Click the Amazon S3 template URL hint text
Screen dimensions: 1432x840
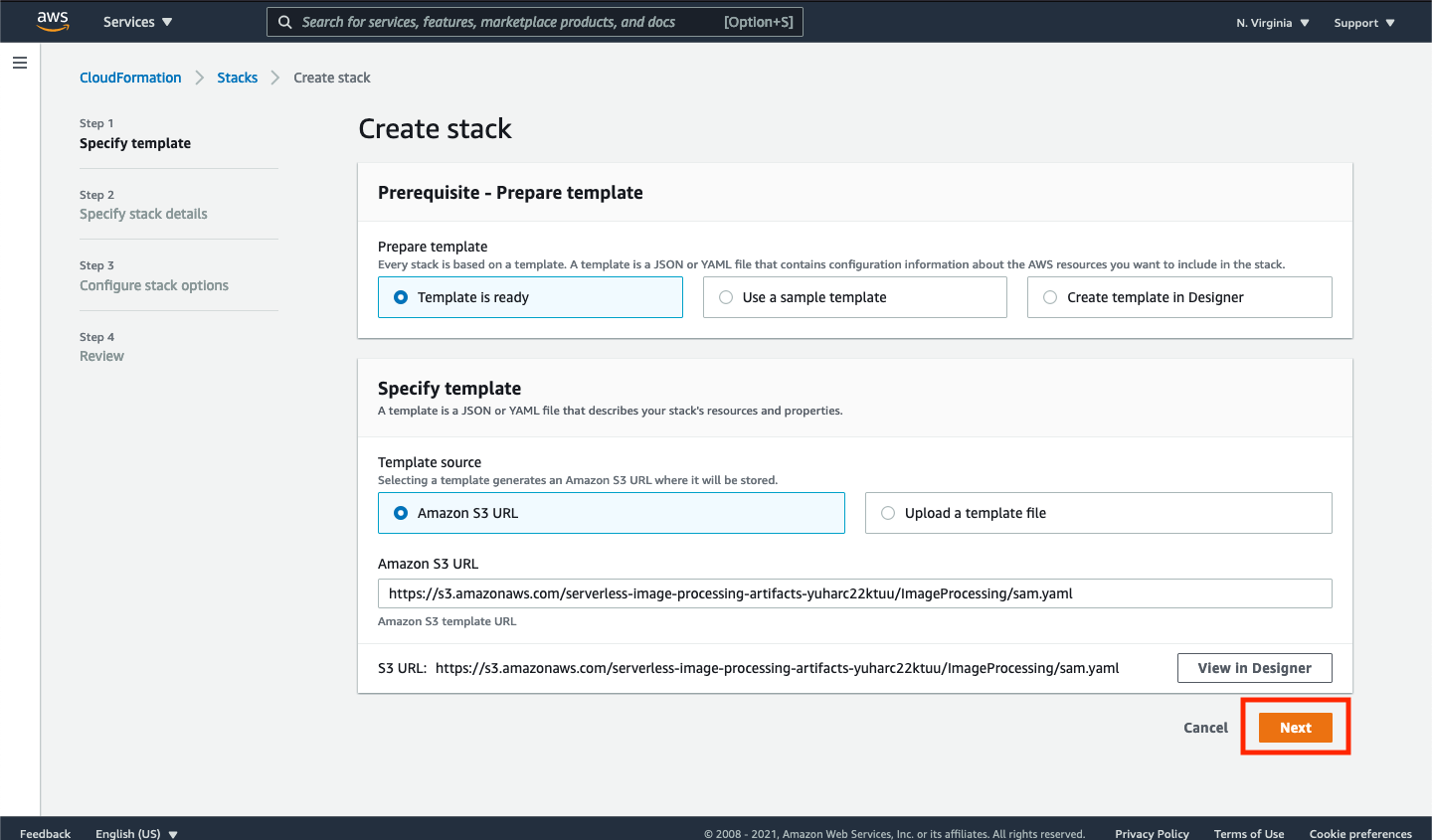tap(447, 621)
